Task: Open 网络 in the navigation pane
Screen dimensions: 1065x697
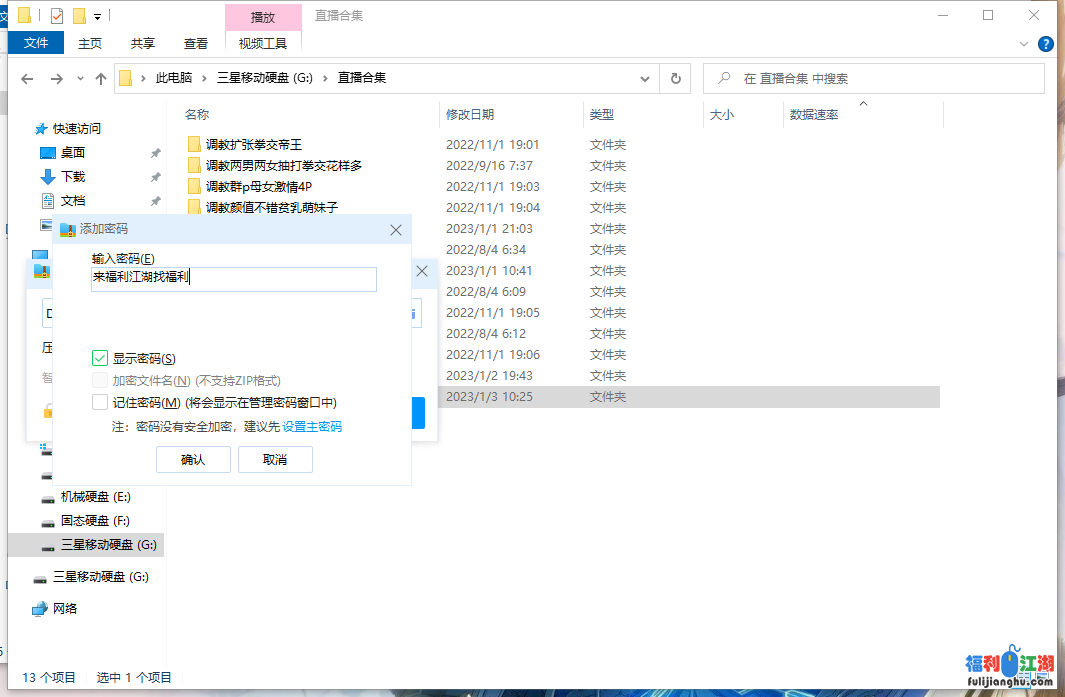Action: [64, 608]
